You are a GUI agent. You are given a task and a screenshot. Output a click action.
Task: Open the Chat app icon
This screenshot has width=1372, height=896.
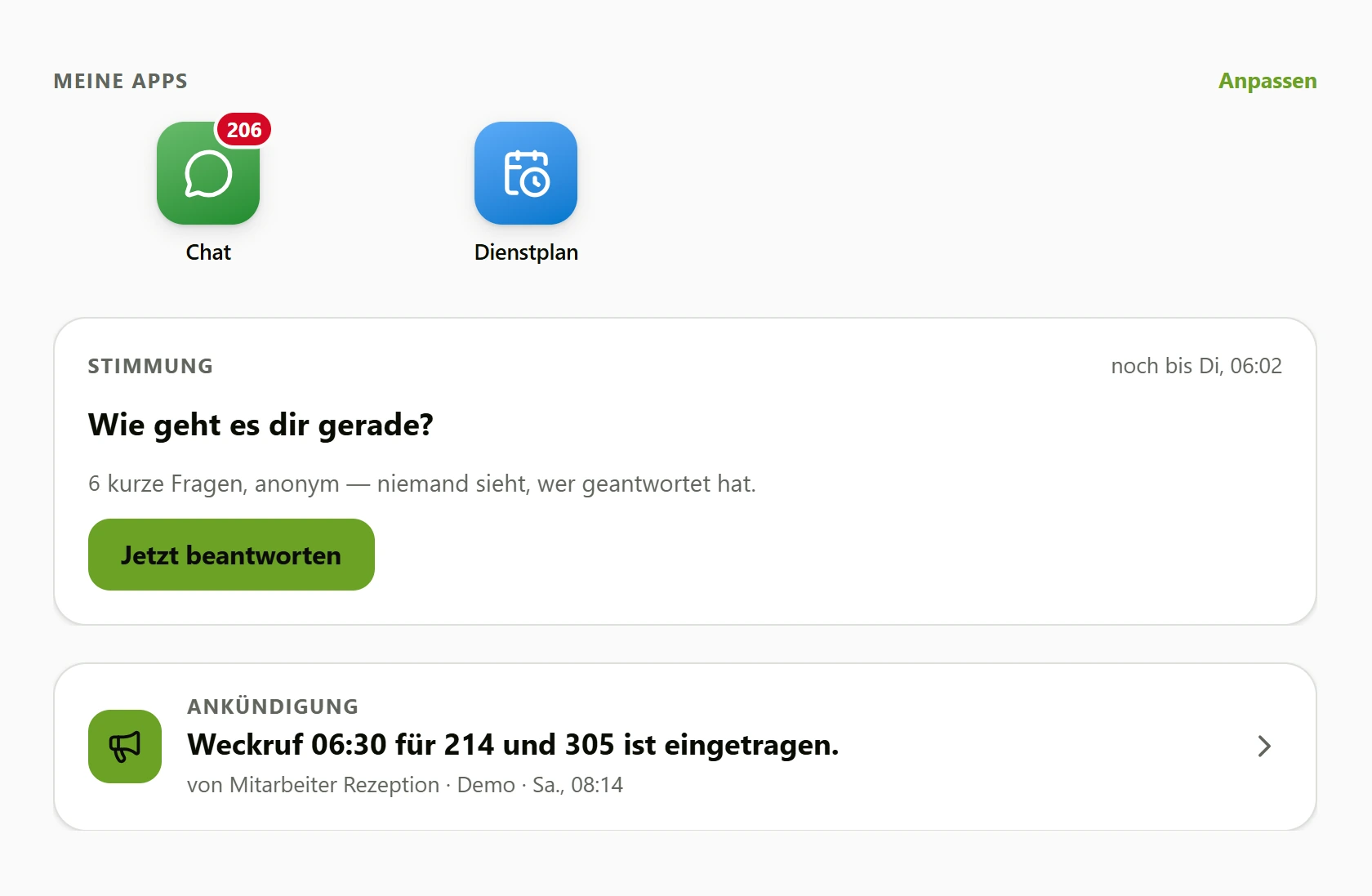(x=208, y=173)
